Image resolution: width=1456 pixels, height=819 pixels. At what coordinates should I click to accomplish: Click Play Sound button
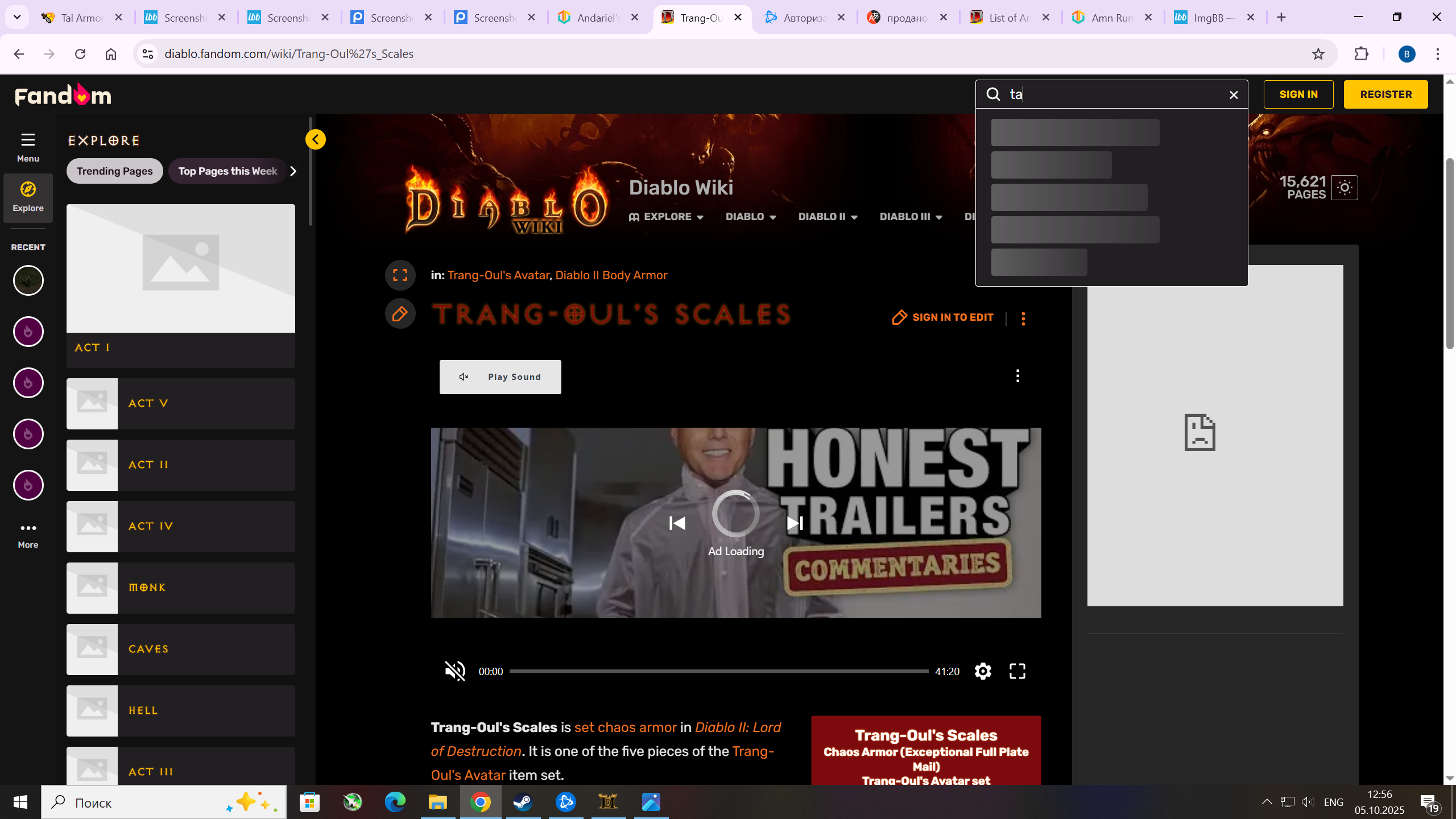pyautogui.click(x=500, y=377)
